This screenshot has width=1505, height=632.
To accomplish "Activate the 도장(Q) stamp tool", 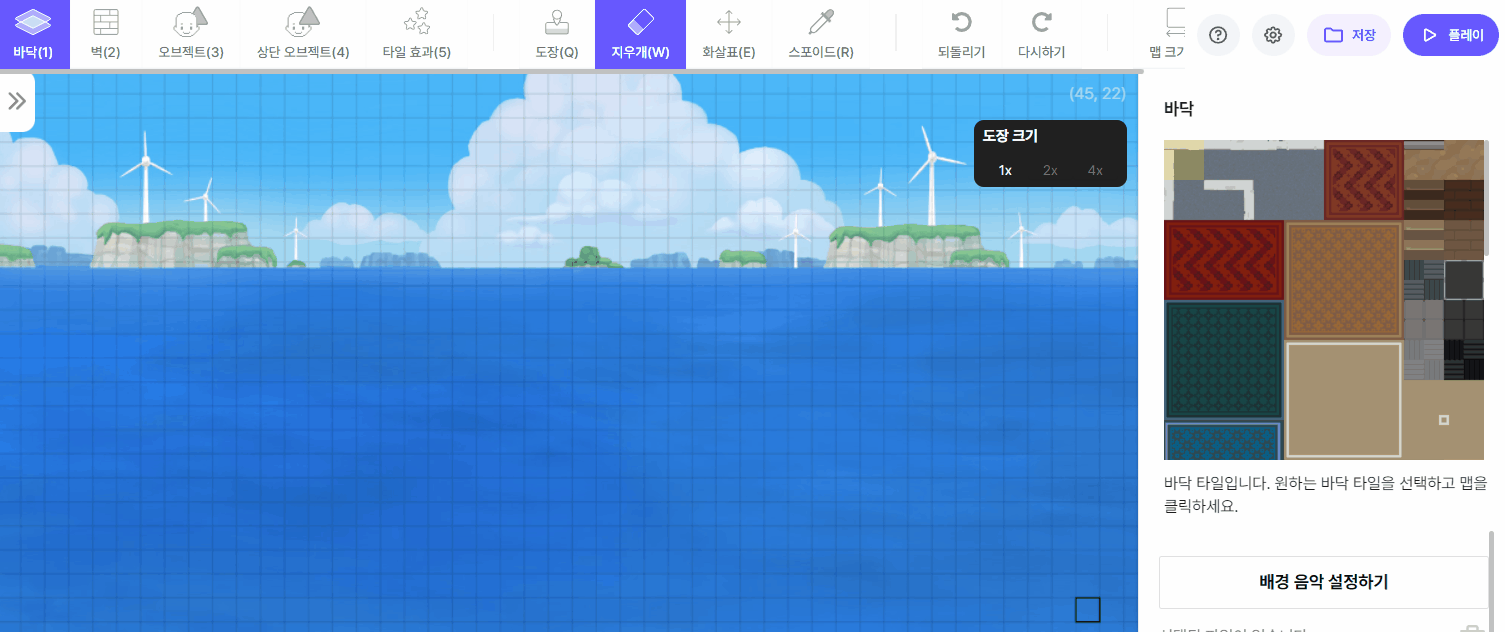I will click(557, 35).
